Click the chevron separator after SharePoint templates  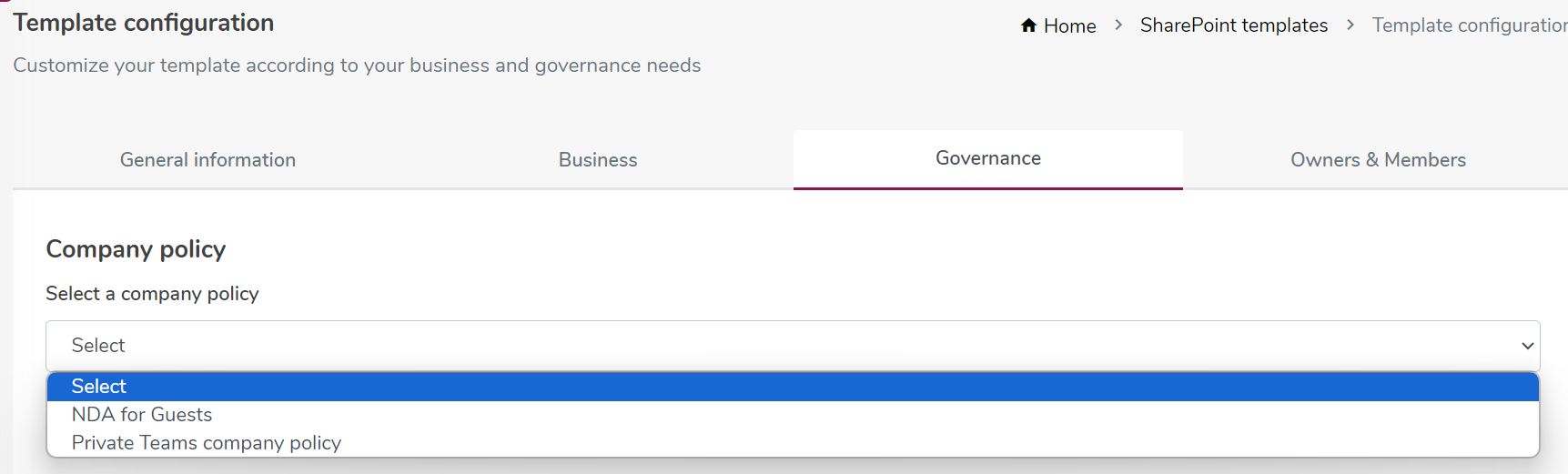tap(1351, 25)
